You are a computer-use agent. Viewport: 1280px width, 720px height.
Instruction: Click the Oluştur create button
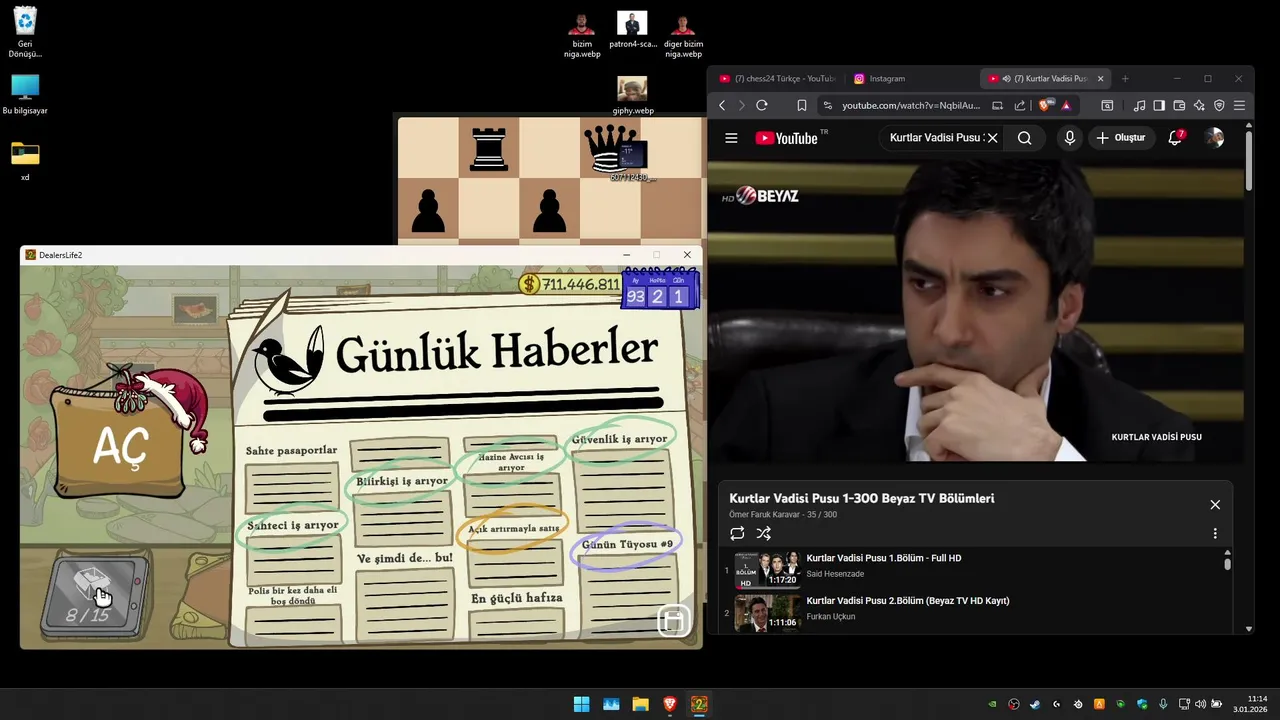coord(1120,138)
